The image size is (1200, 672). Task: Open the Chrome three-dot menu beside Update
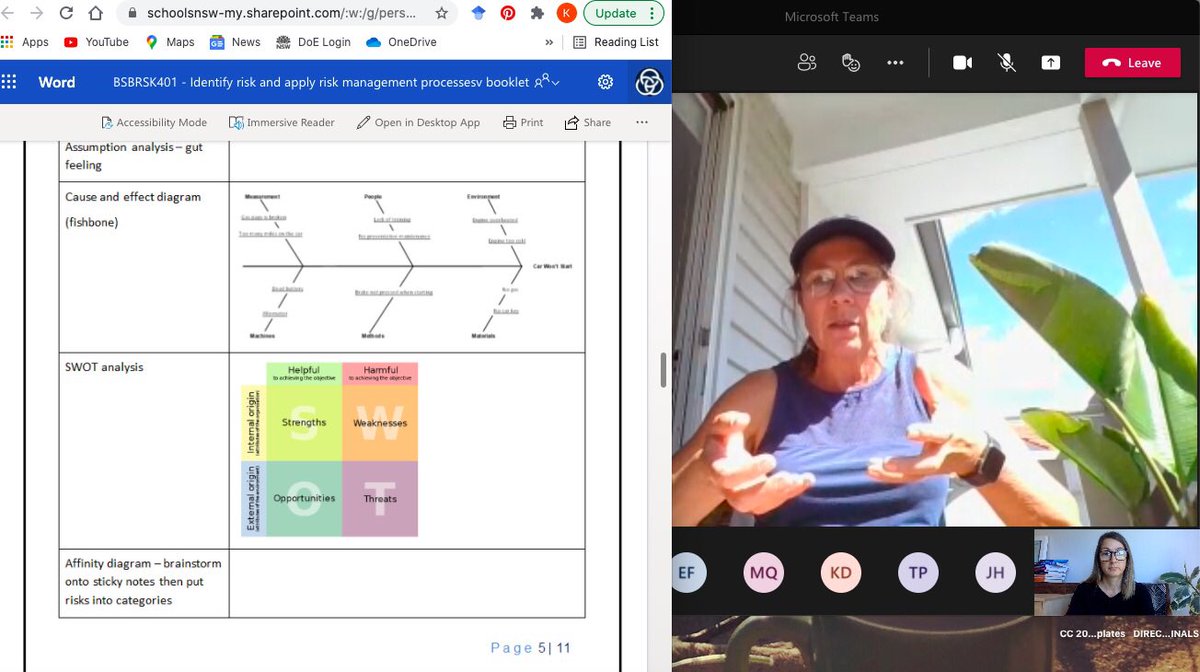(x=653, y=13)
